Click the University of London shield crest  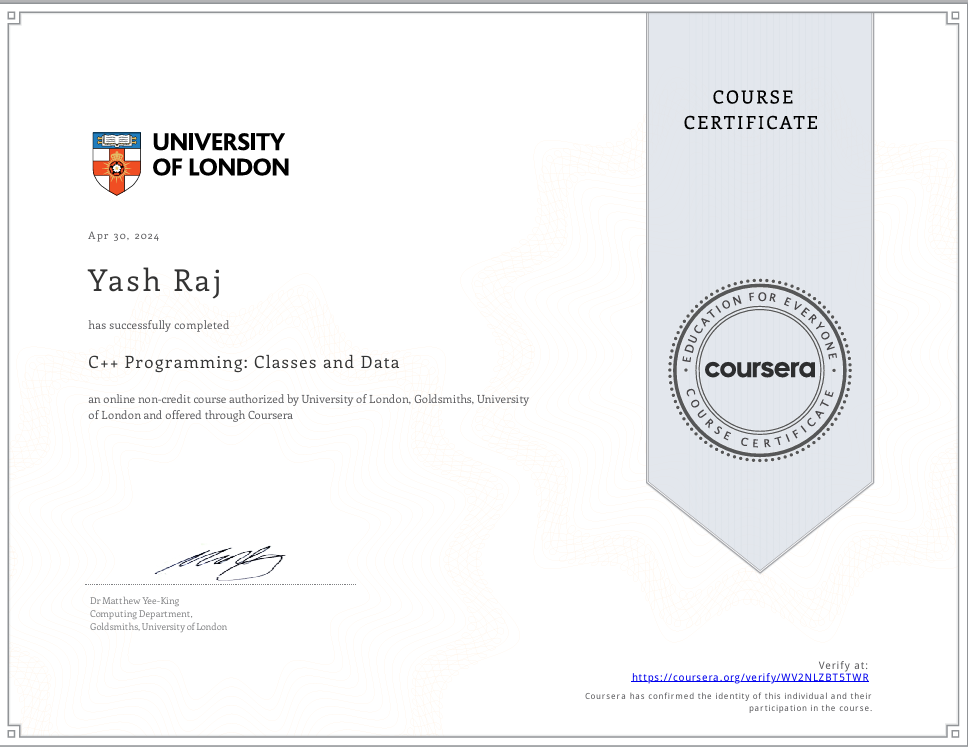(117, 163)
